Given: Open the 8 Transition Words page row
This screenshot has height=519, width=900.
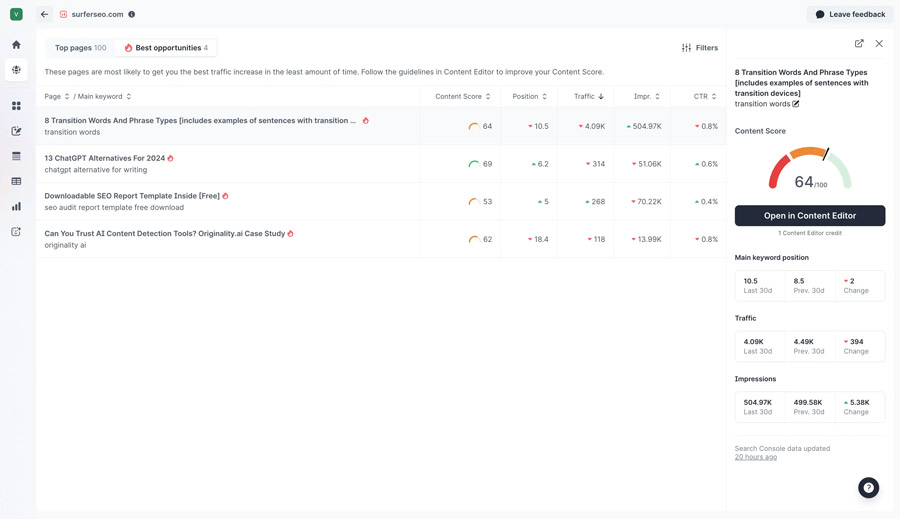Looking at the screenshot, I should (381, 126).
